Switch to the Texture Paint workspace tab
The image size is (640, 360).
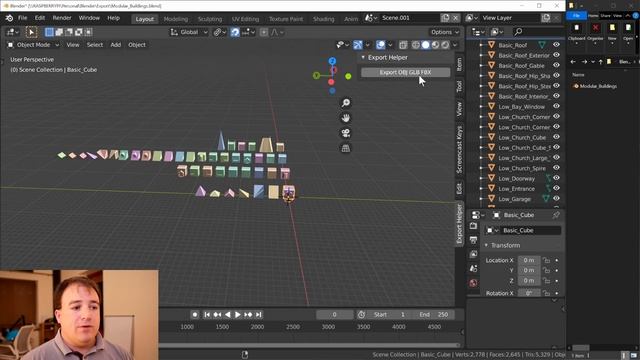(x=286, y=19)
